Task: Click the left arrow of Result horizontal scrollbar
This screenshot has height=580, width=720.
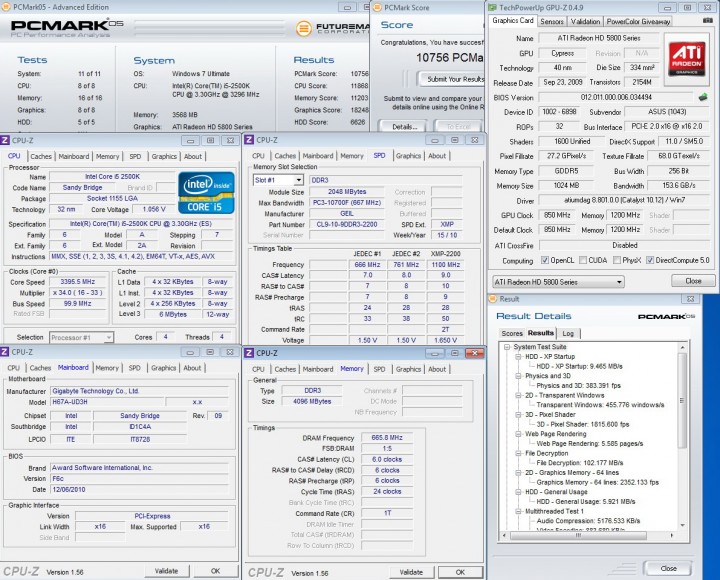Action: pyautogui.click(x=505, y=535)
